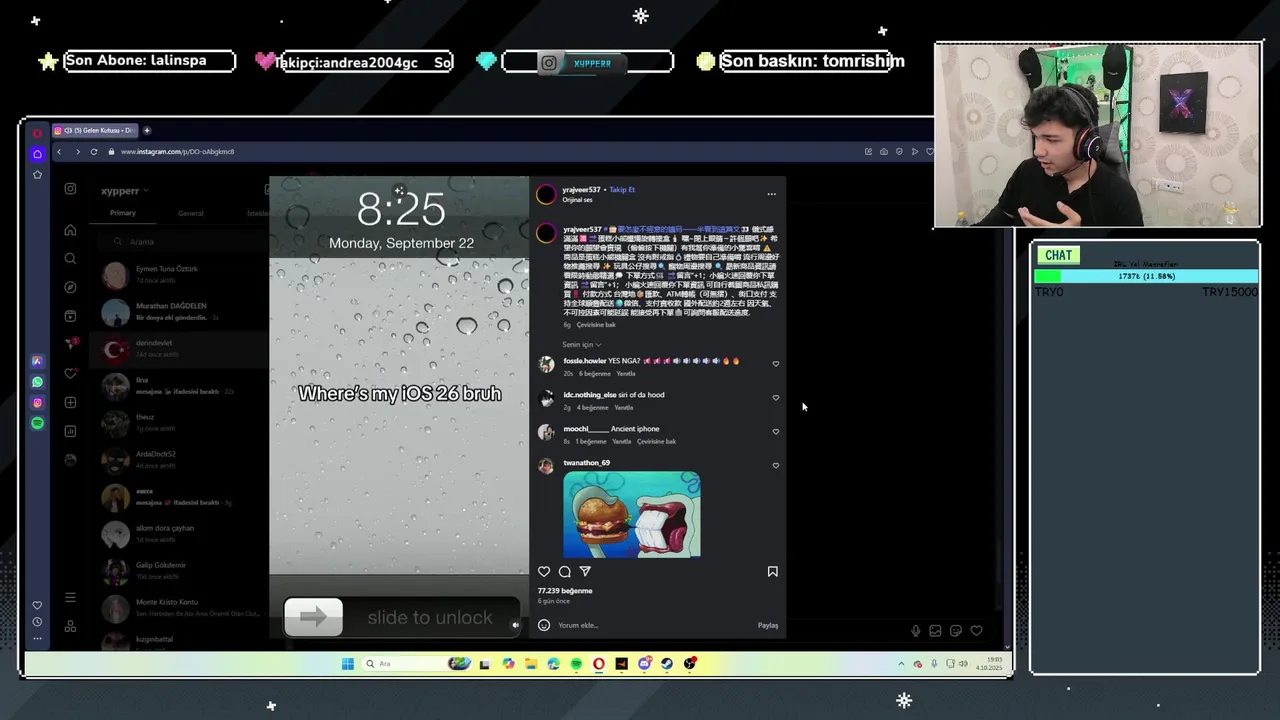Open Opera home speed dial button

37,154
